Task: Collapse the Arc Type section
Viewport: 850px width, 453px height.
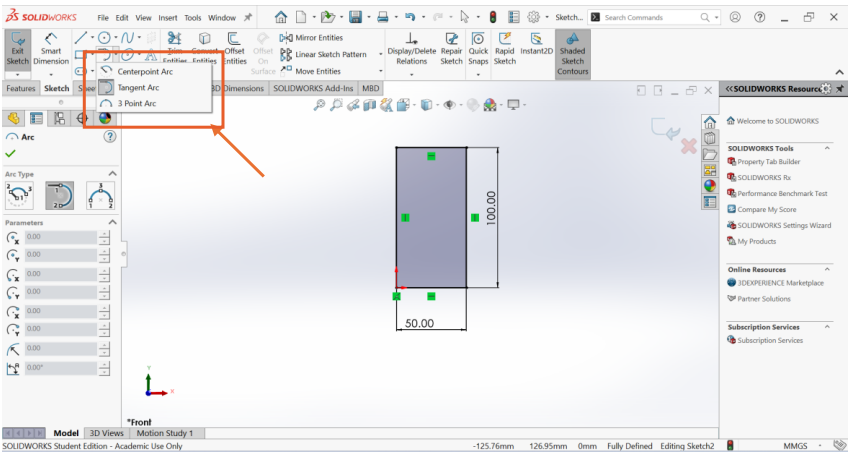Action: click(x=112, y=174)
